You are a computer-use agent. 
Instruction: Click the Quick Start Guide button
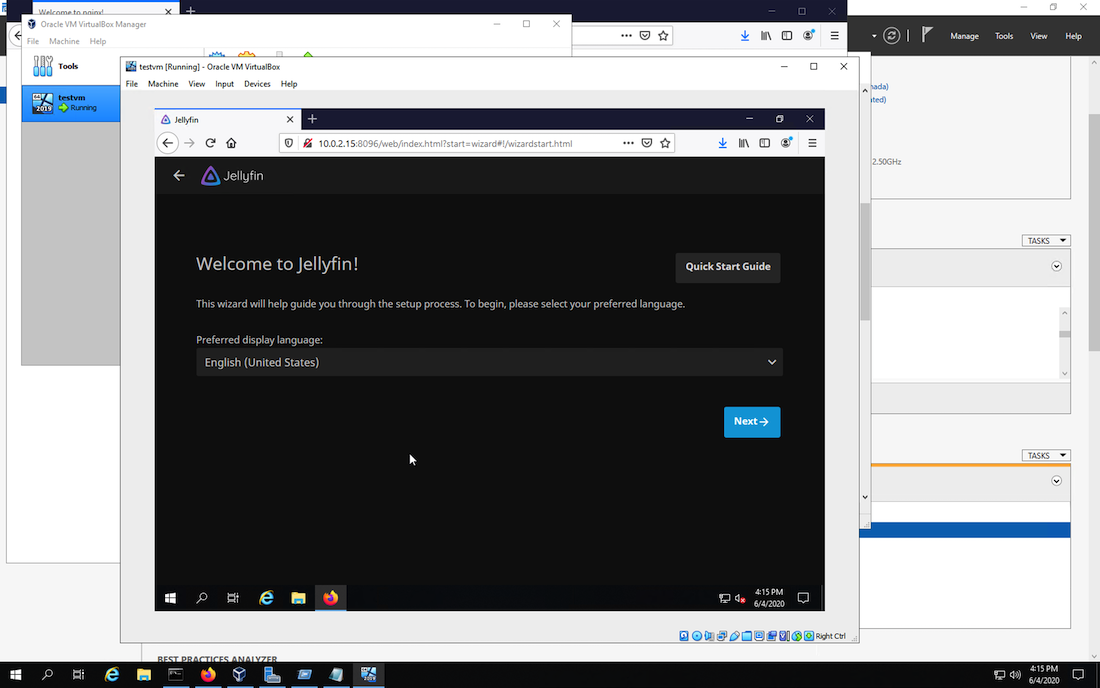point(728,267)
